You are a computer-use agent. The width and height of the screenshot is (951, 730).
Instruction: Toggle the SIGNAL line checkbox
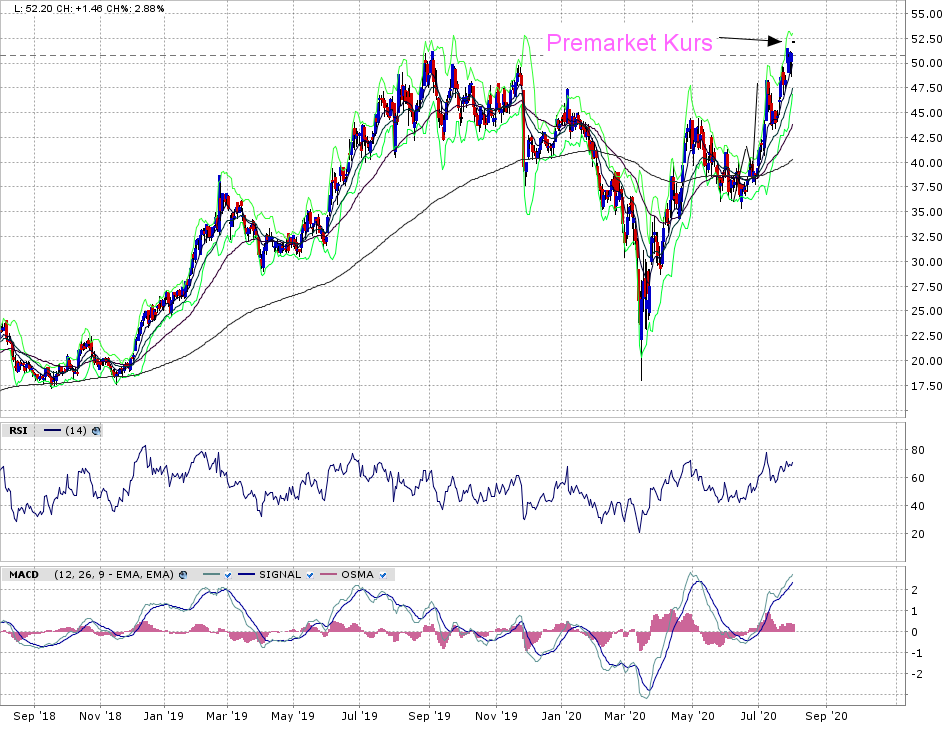[312, 575]
